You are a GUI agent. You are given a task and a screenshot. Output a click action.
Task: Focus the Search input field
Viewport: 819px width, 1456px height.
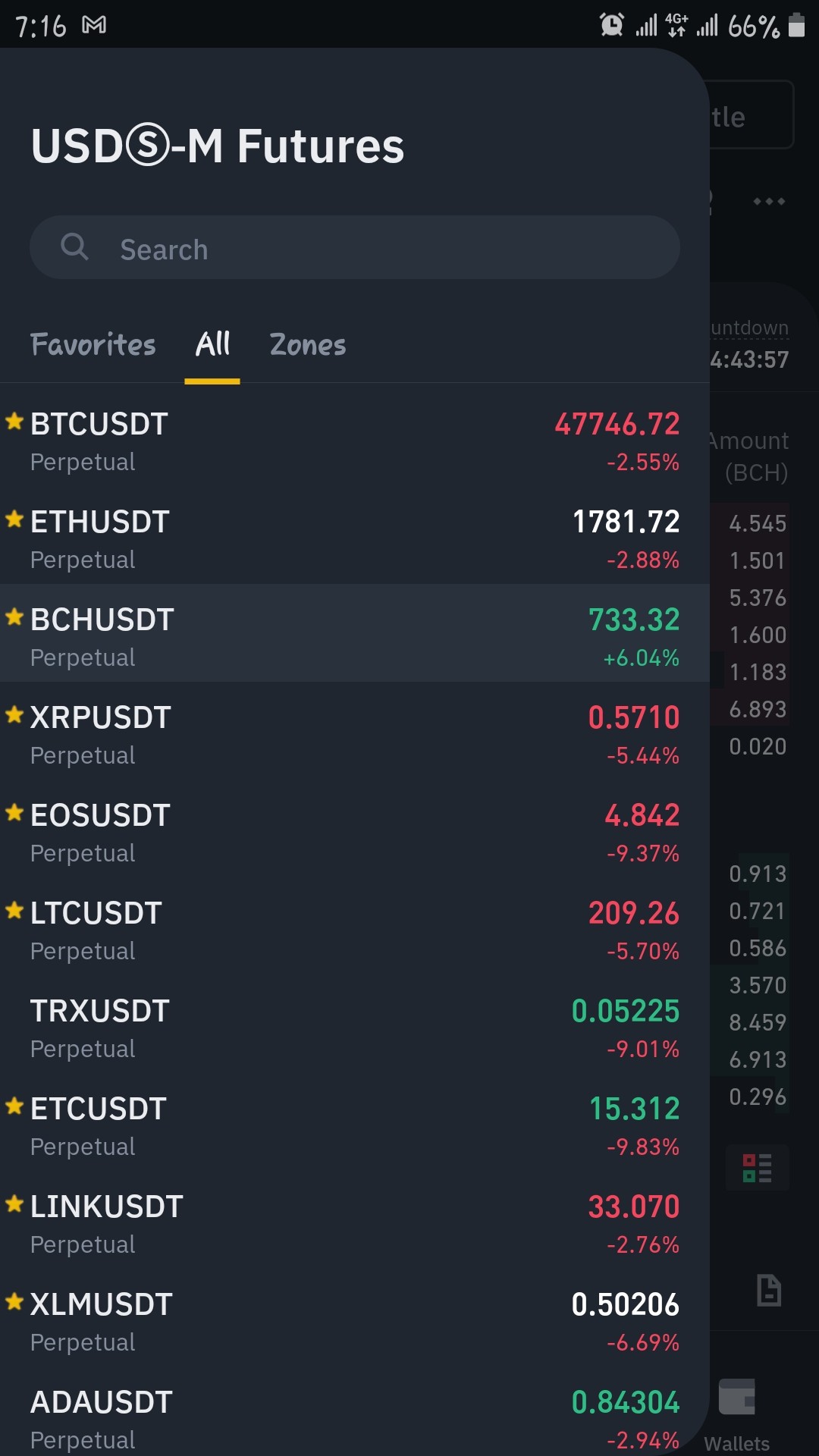(355, 247)
